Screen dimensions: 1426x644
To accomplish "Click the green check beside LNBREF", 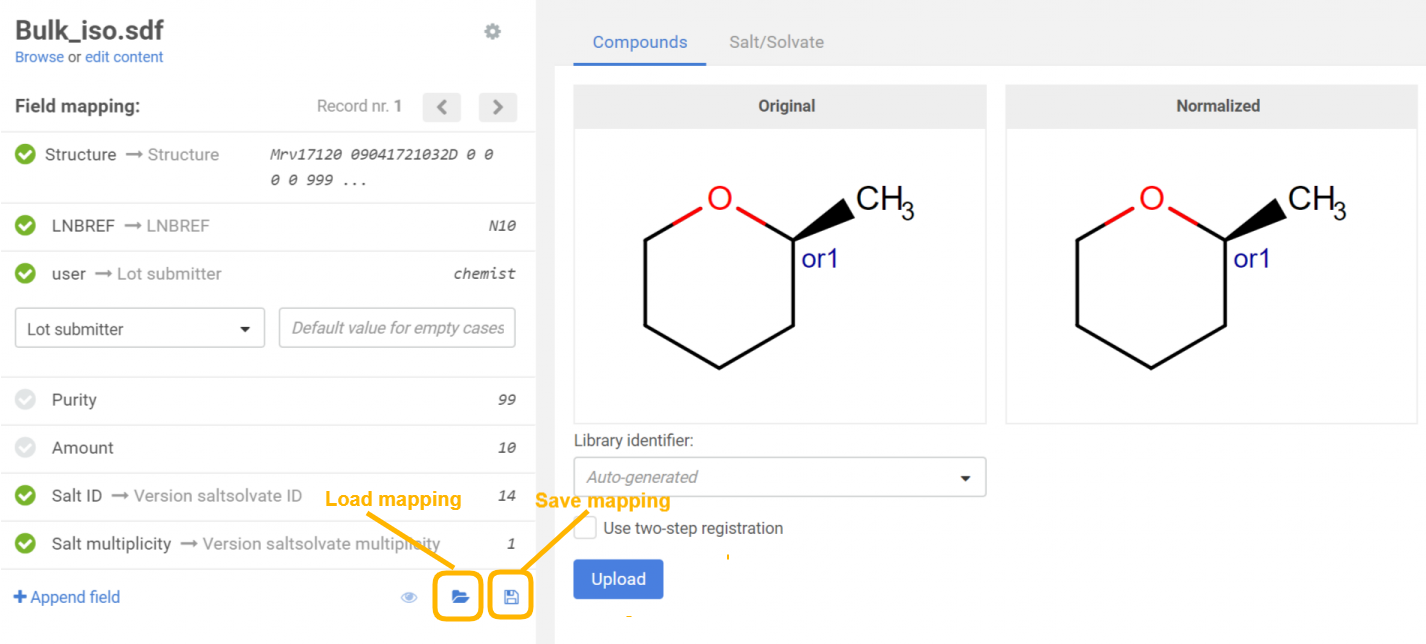I will click(26, 226).
